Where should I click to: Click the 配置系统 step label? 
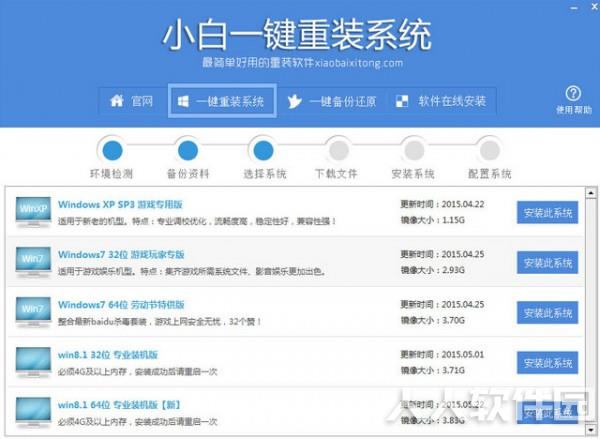click(x=489, y=174)
